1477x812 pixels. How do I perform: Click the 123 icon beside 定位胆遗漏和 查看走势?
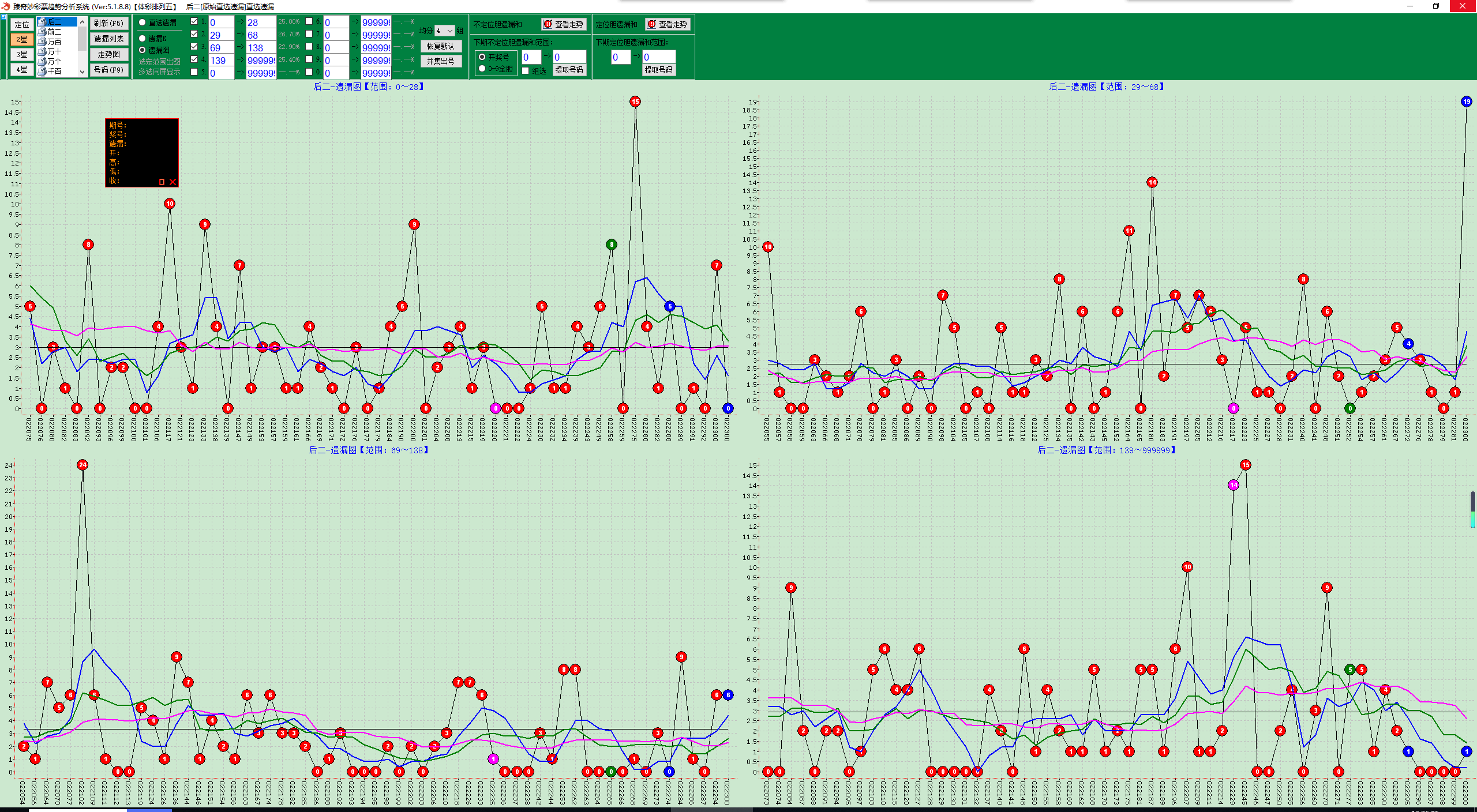652,24
